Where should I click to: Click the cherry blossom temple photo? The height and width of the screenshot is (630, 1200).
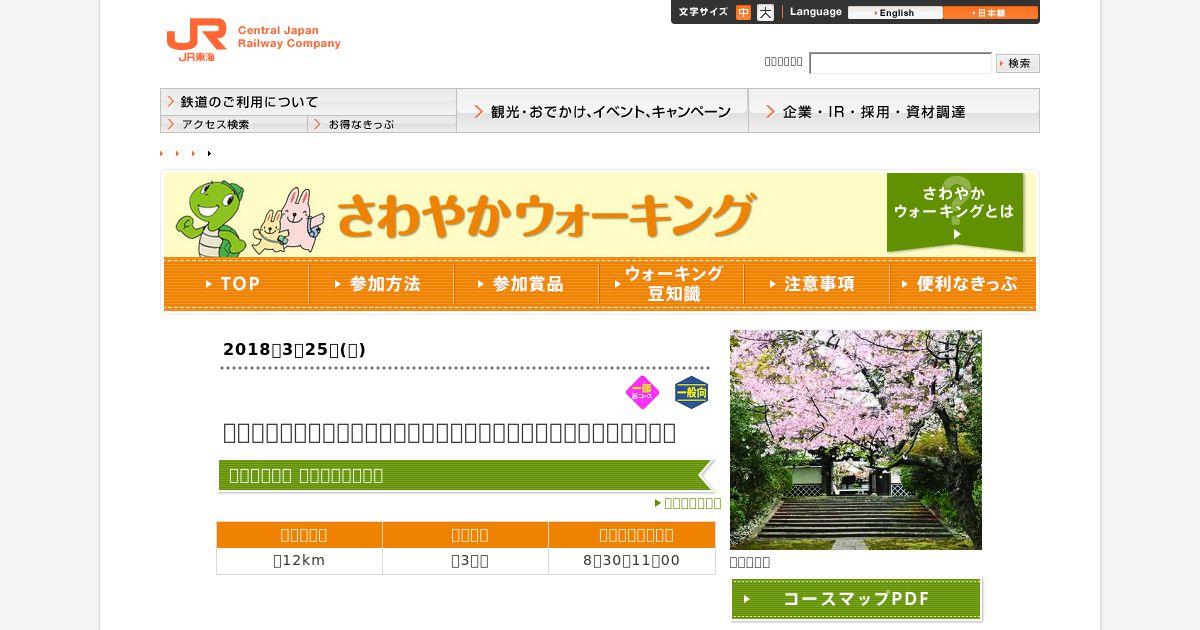(856, 440)
